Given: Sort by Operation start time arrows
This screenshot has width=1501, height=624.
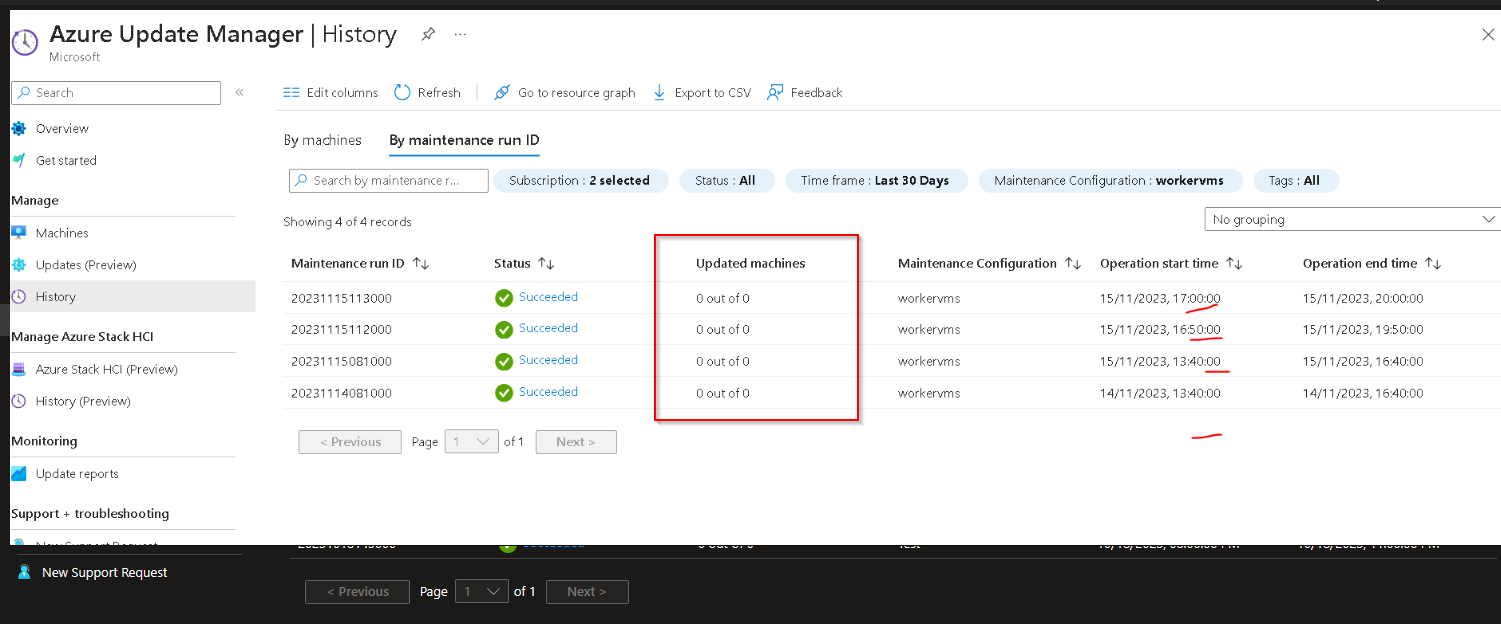Looking at the screenshot, I should [x=1234, y=264].
